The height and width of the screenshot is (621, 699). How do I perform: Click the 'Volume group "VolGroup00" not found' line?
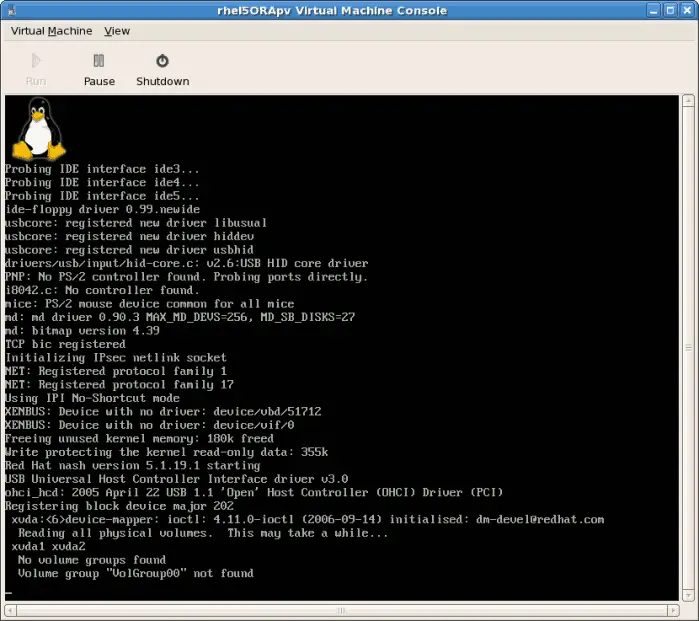pos(135,573)
